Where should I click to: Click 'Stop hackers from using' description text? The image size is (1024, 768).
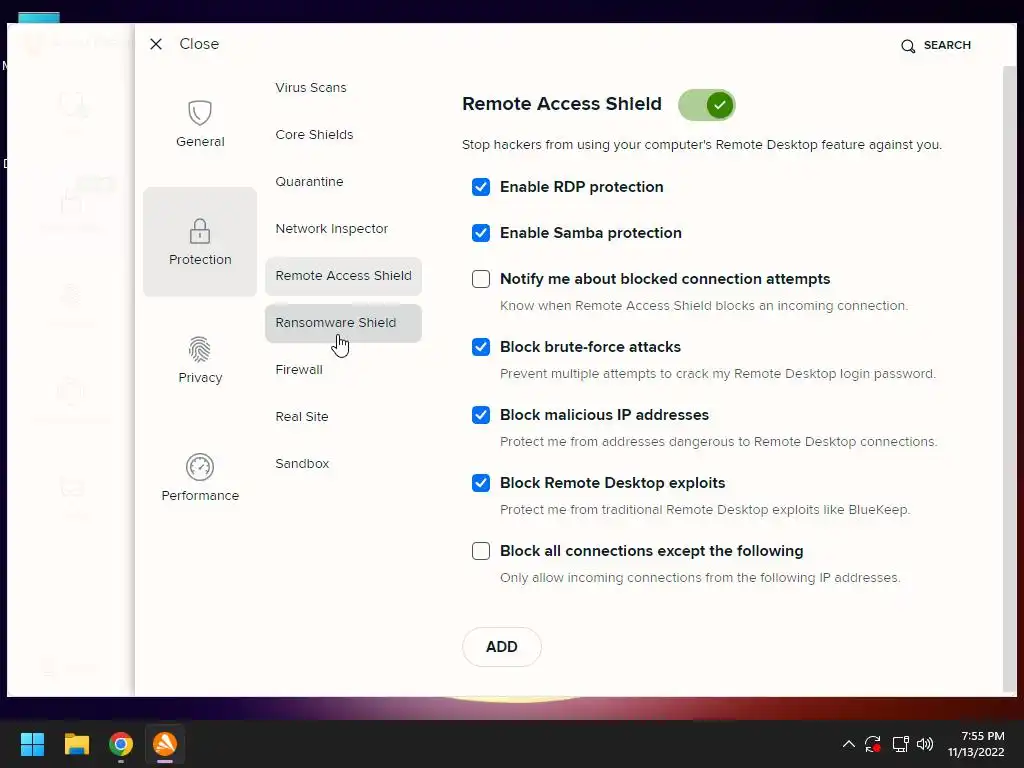click(702, 144)
